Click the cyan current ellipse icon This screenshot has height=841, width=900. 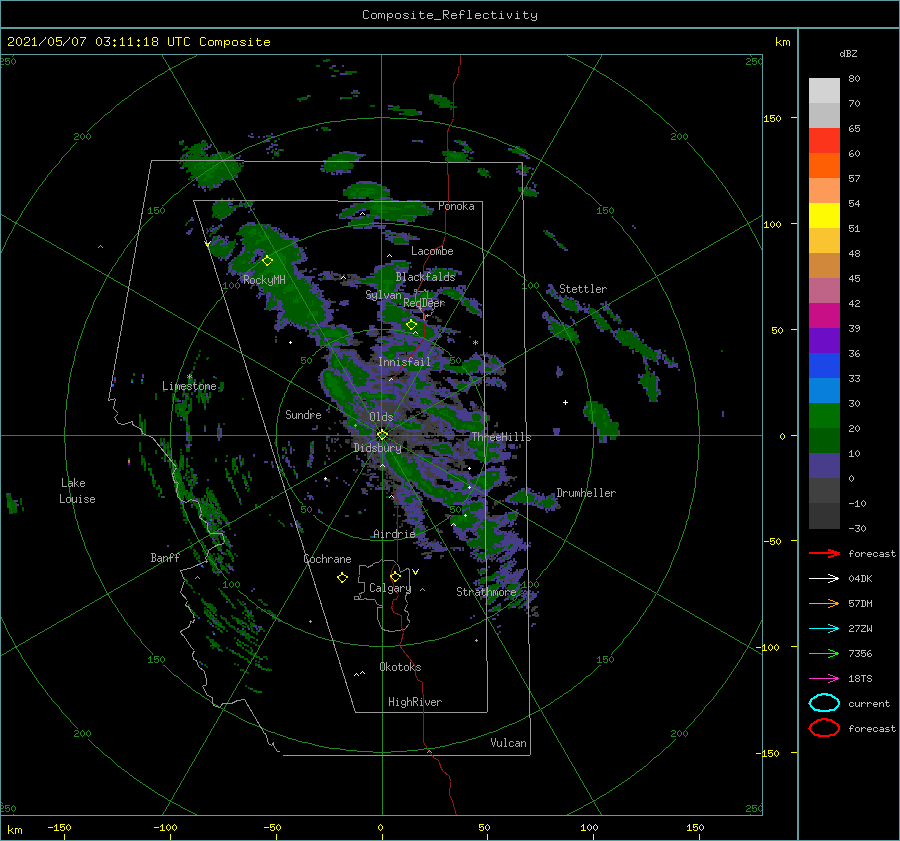pyautogui.click(x=824, y=703)
